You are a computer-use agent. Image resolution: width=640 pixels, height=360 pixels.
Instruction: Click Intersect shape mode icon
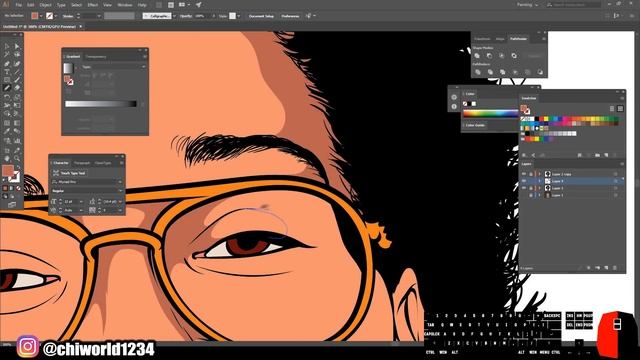[502, 56]
